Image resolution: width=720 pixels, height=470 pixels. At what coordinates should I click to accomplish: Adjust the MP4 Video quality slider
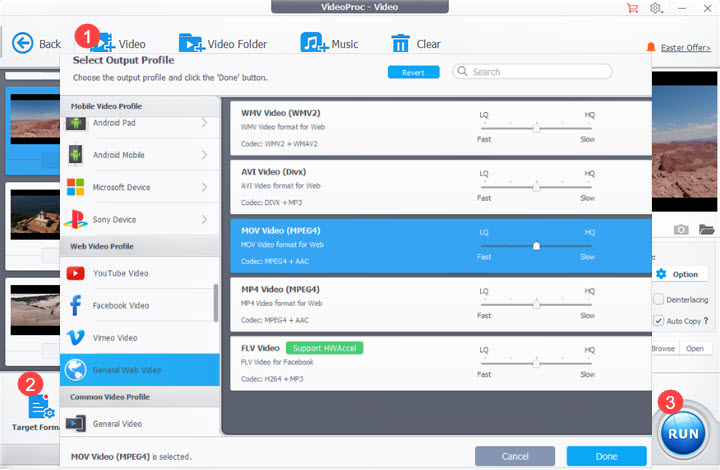click(x=536, y=304)
